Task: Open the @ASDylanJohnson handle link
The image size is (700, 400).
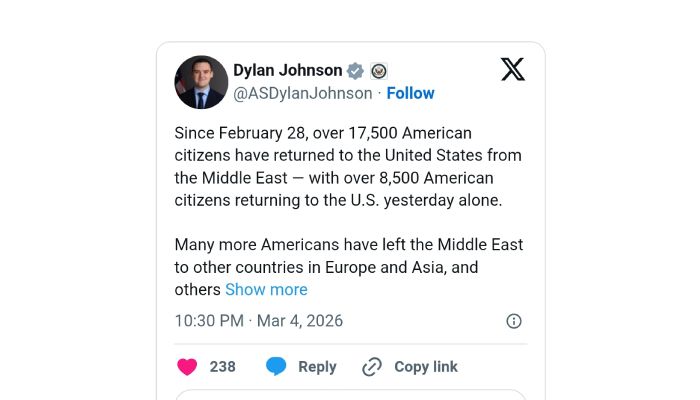Action: [302, 93]
